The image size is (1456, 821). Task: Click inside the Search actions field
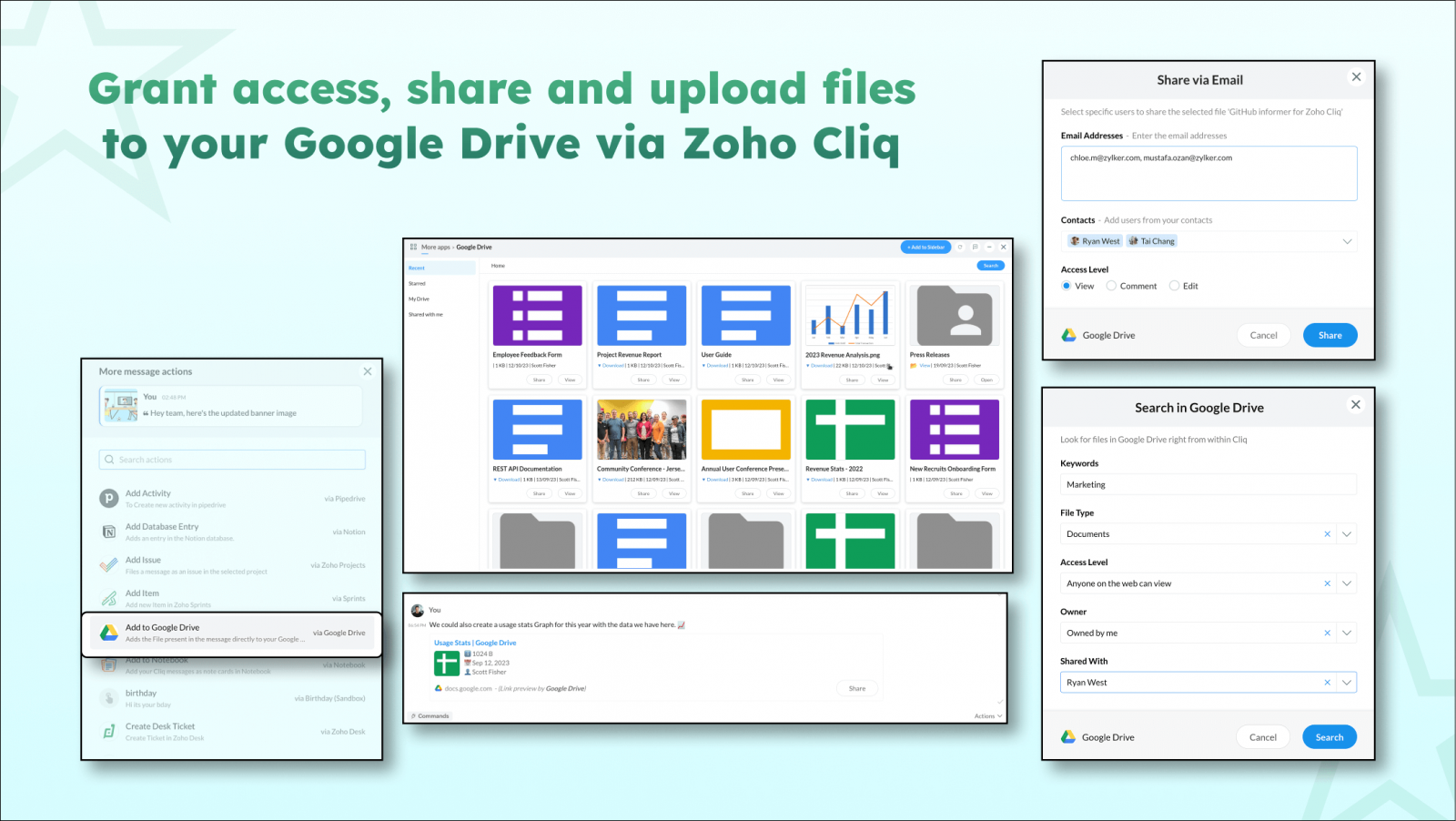231,459
